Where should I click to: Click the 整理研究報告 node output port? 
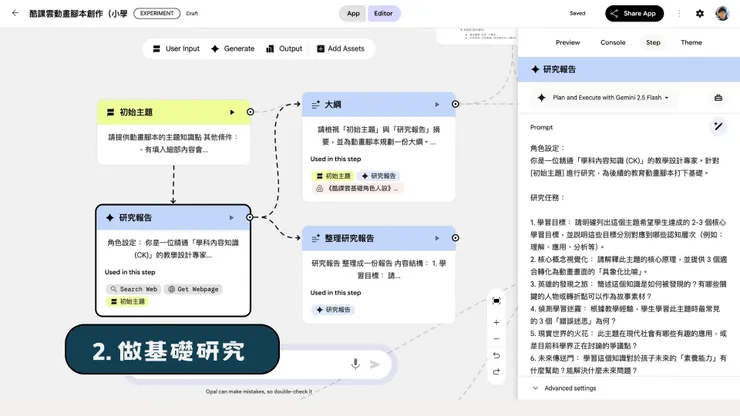(455, 238)
